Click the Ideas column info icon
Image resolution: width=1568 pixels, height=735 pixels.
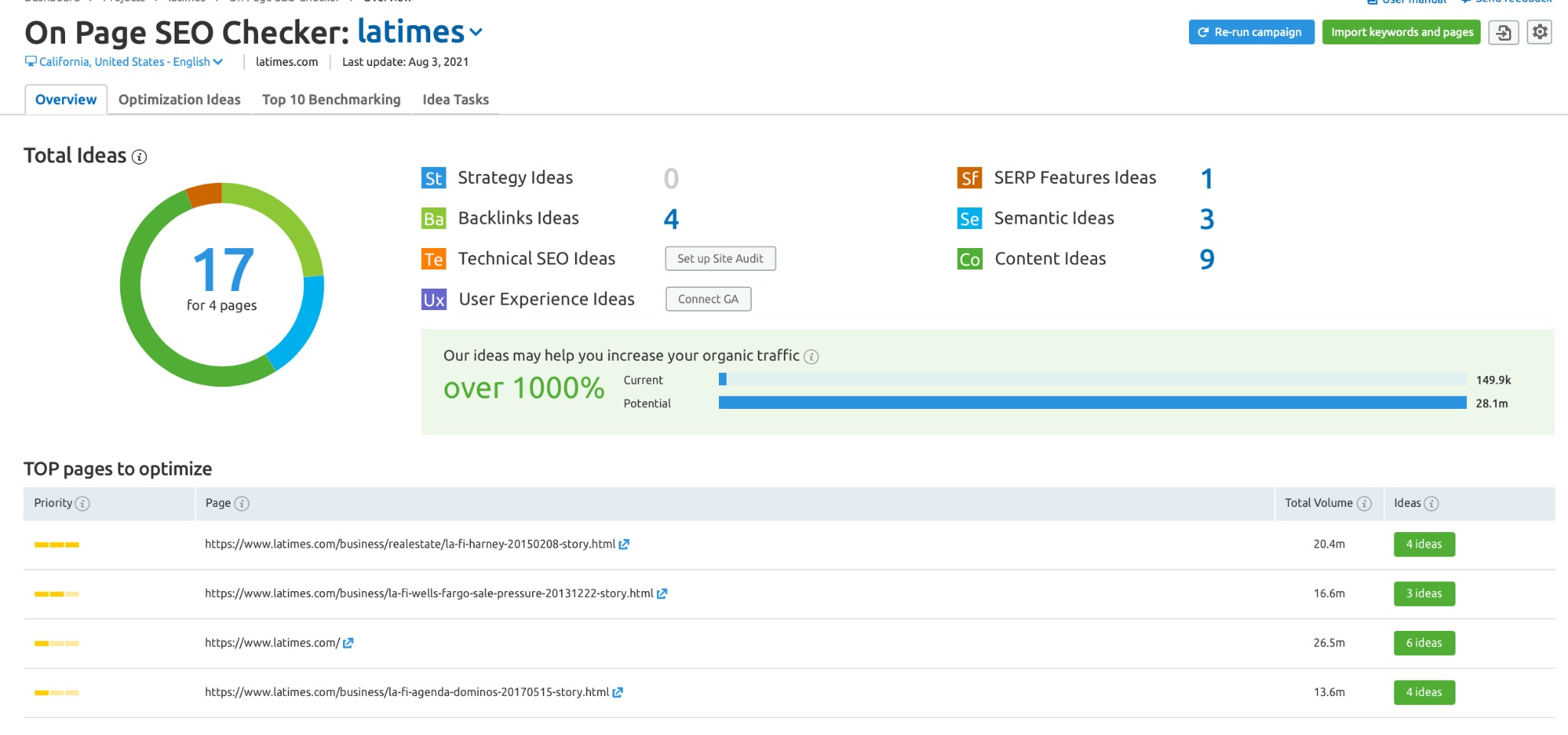(1432, 504)
